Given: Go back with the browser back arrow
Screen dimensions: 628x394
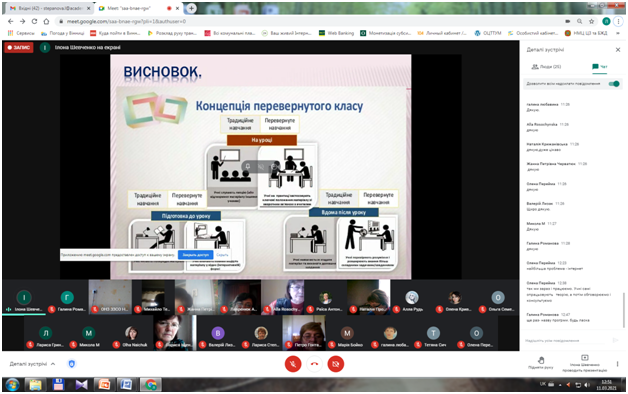Looking at the screenshot, I should [11, 21].
